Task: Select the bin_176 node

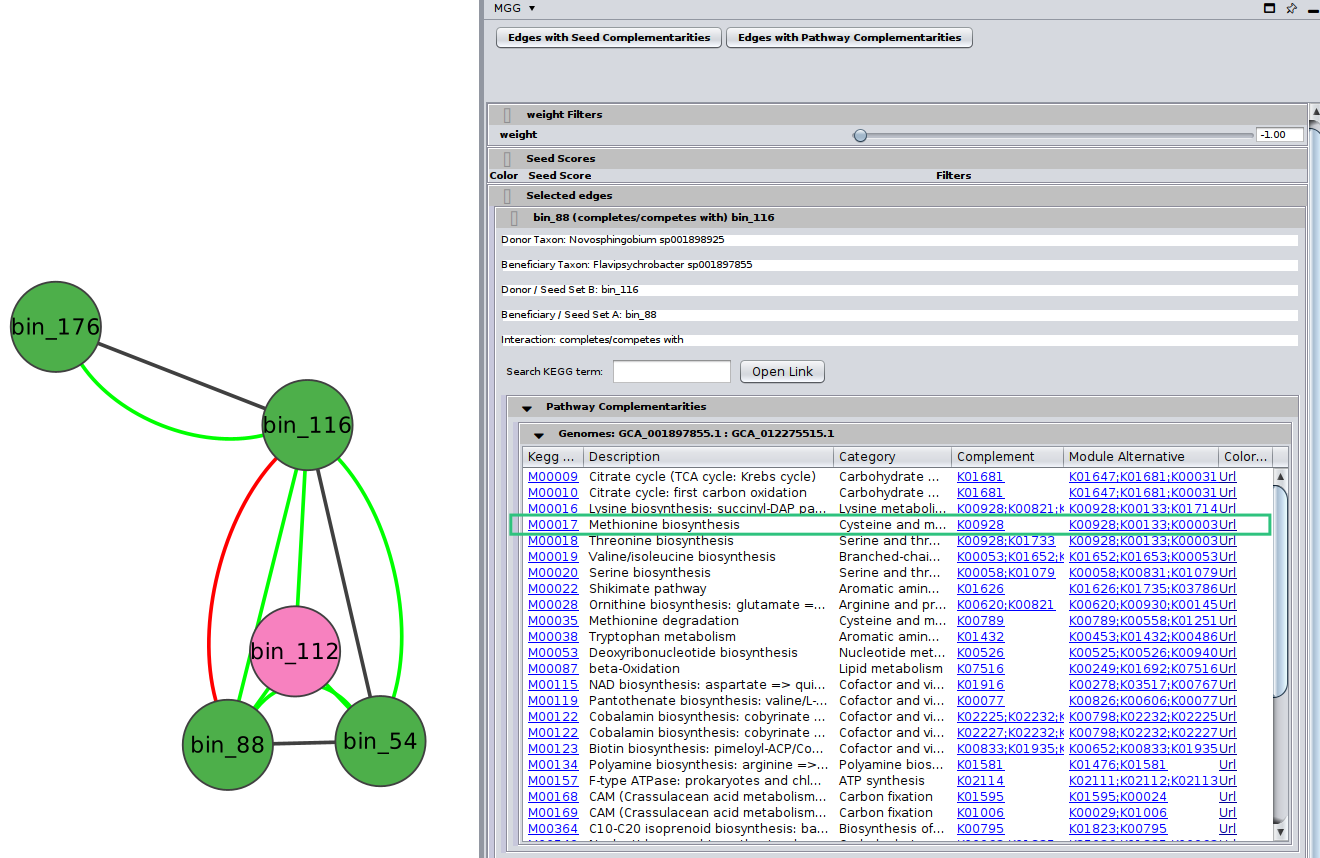Action: coord(56,327)
